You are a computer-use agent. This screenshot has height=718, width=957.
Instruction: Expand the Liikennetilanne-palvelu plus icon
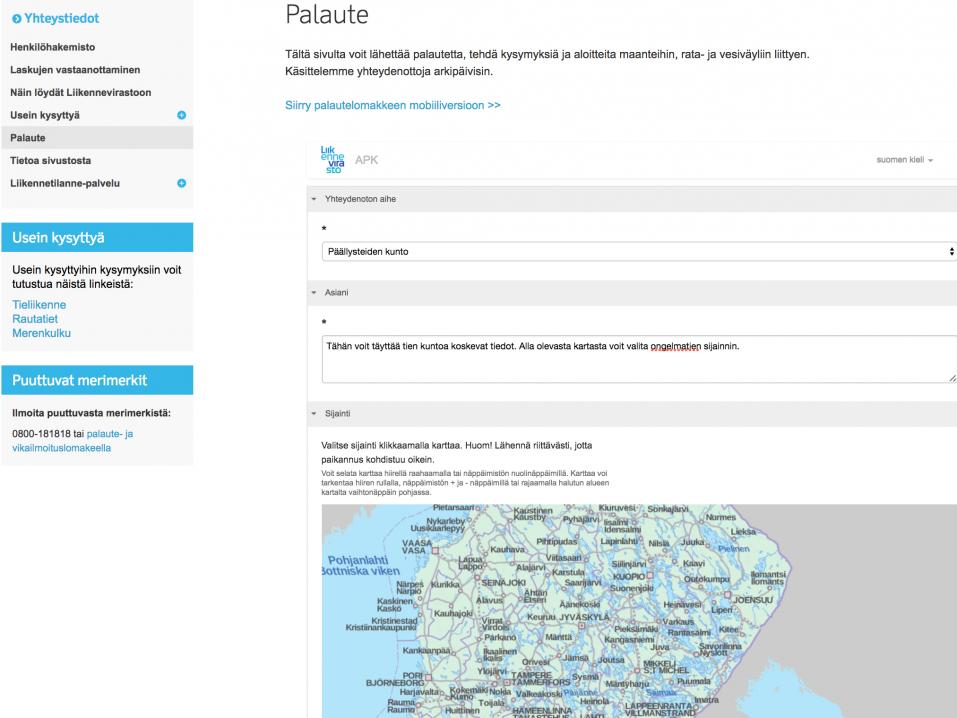[x=182, y=183]
